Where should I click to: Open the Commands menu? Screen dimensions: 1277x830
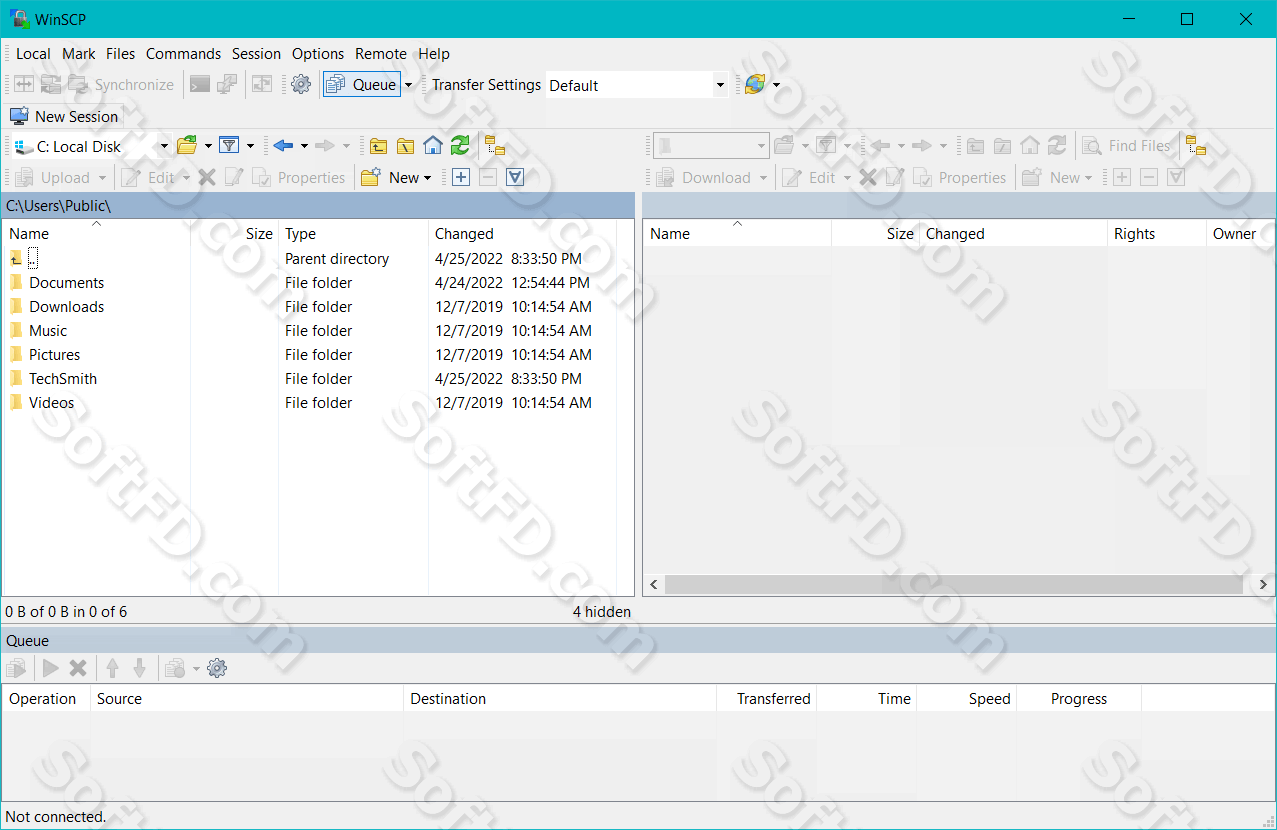pyautogui.click(x=183, y=54)
